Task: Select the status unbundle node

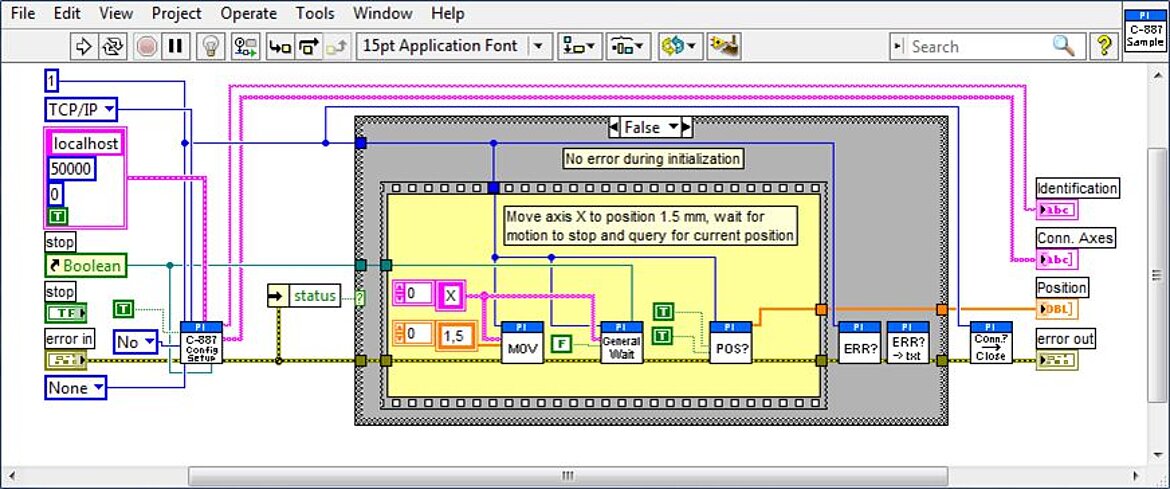Action: point(304,296)
